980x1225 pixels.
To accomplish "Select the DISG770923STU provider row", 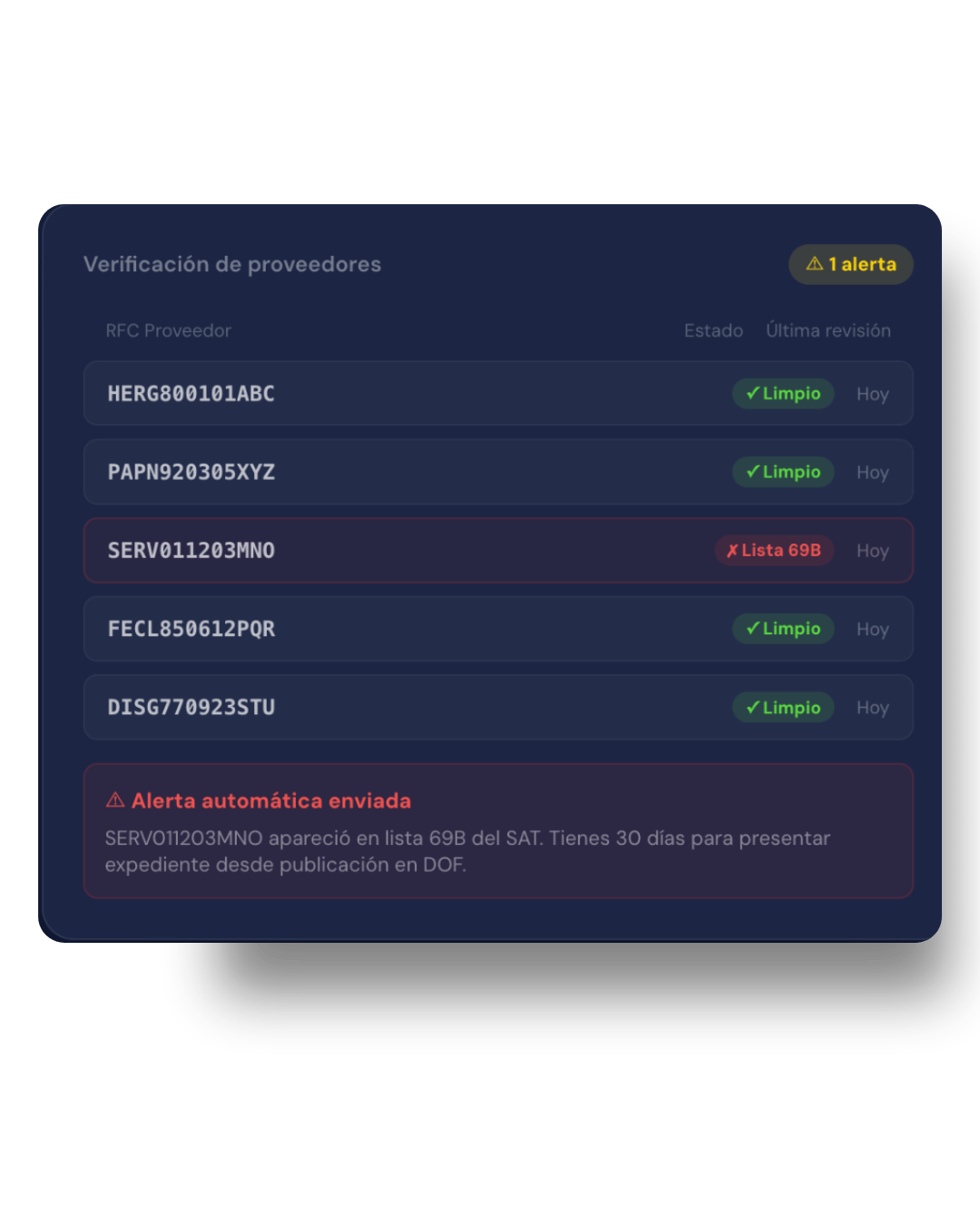I will pos(498,707).
